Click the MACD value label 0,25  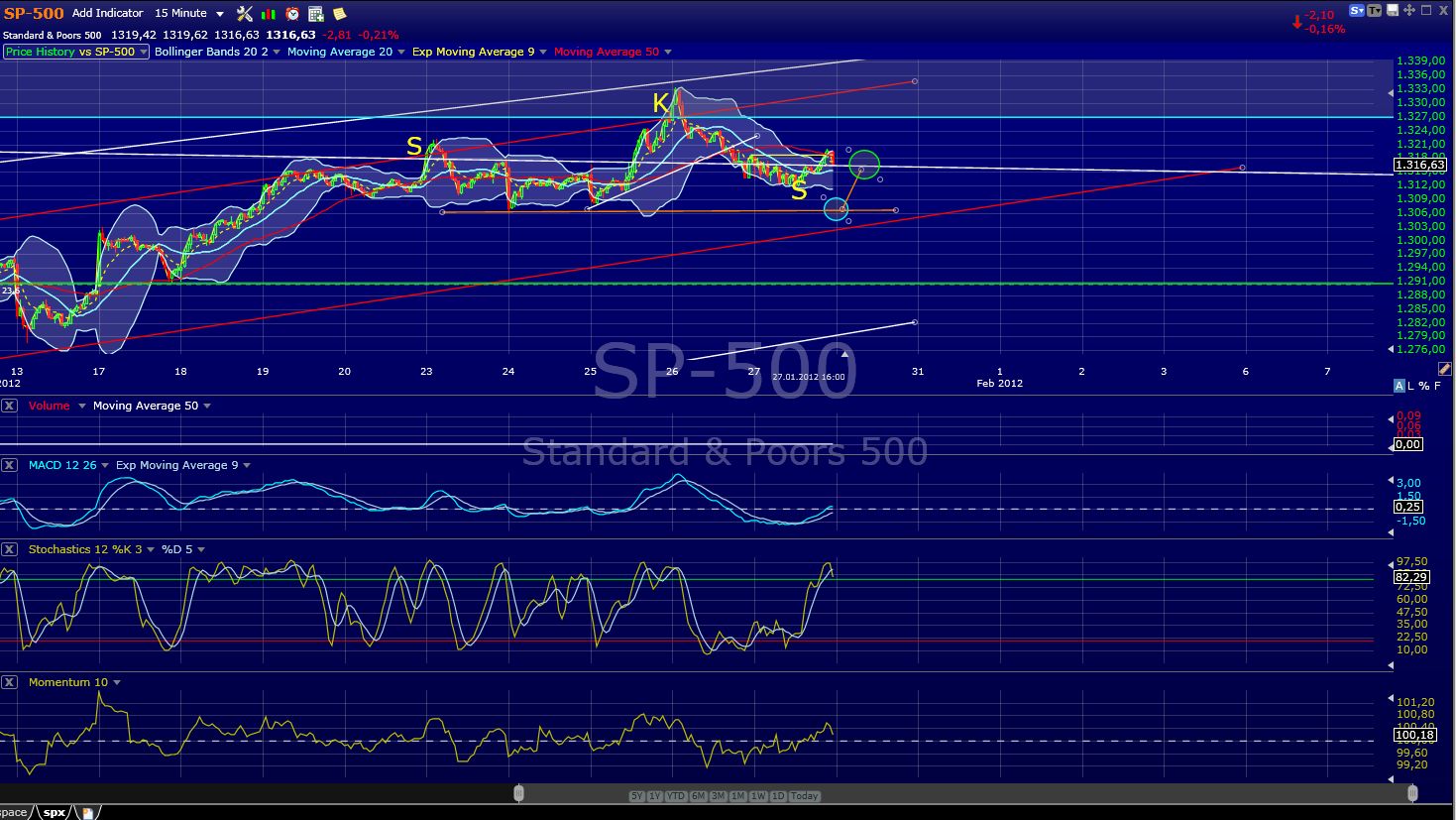pyautogui.click(x=1408, y=507)
